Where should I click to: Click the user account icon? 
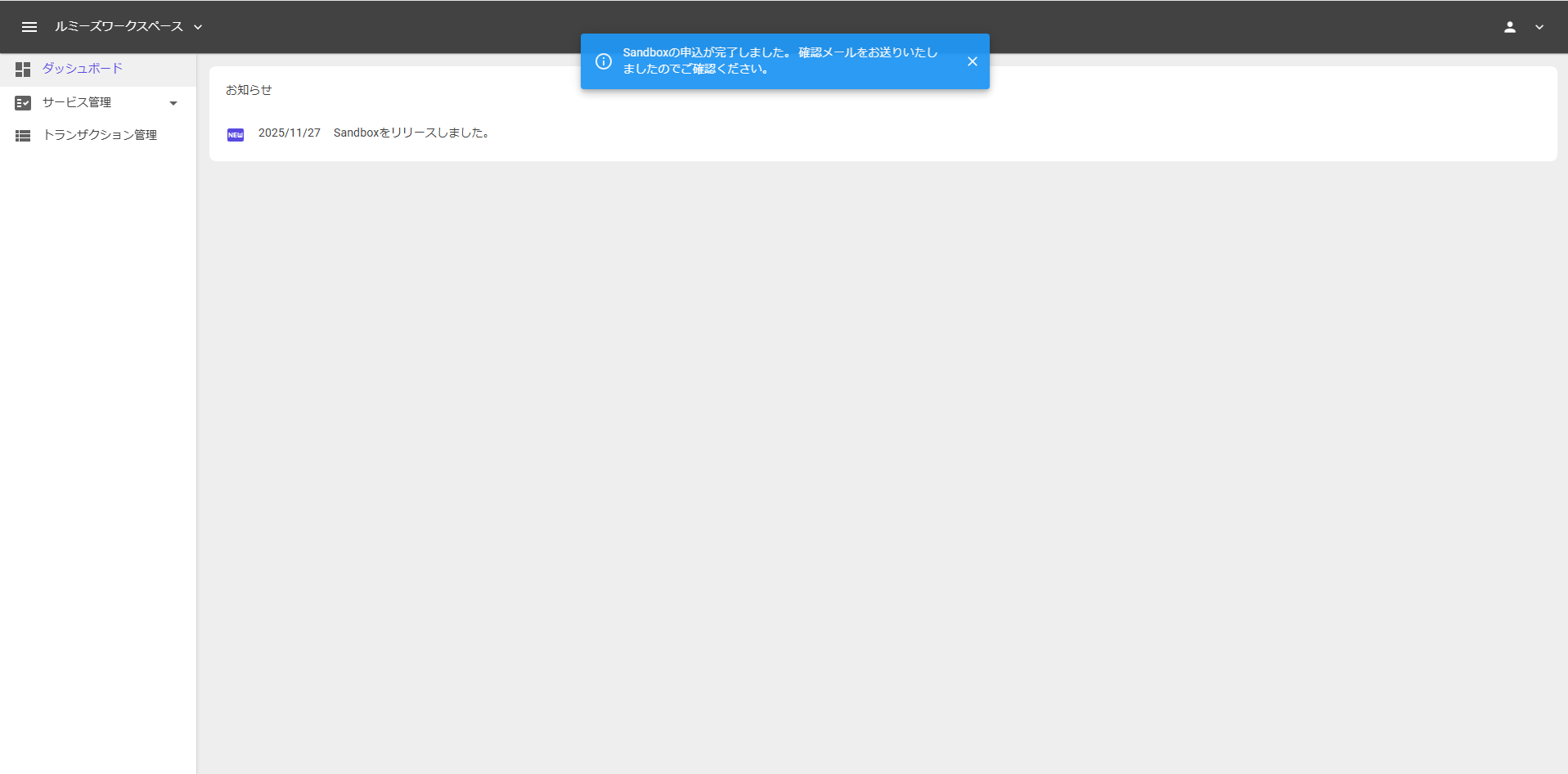pyautogui.click(x=1509, y=27)
